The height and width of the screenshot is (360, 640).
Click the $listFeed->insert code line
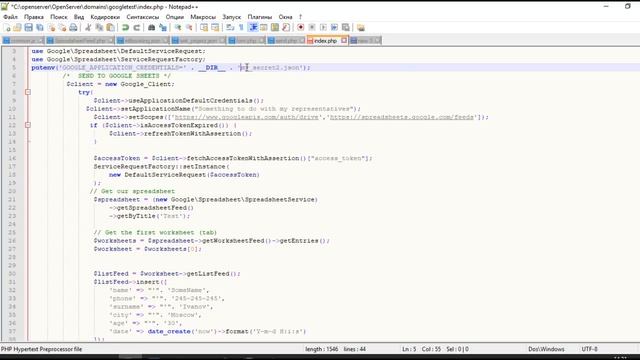pos(130,282)
